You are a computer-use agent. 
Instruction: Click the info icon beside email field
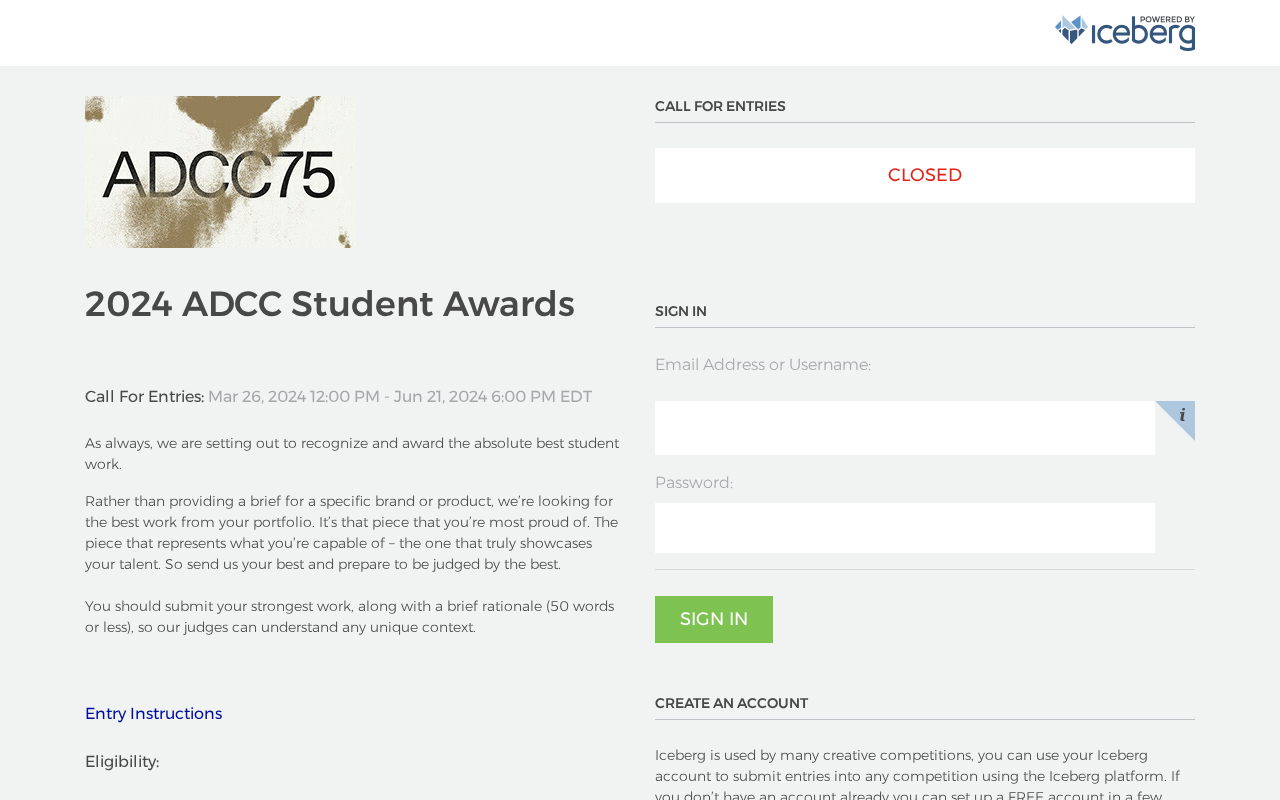point(1181,415)
